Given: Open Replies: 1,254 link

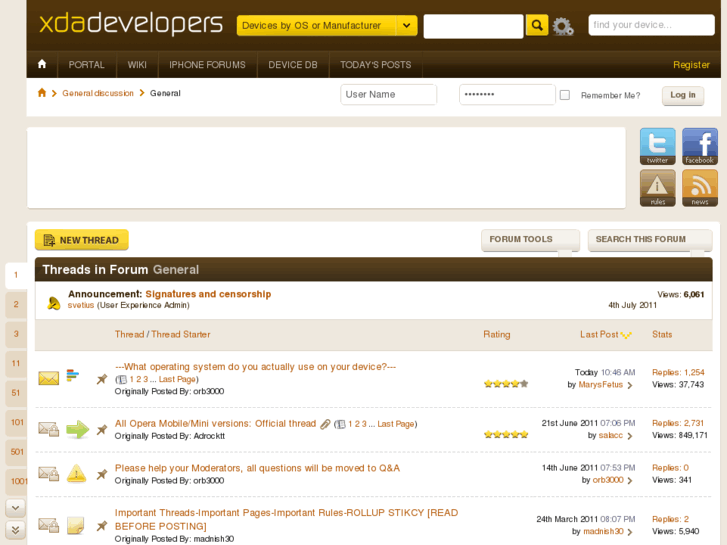Looking at the screenshot, I should pyautogui.click(x=678, y=372).
